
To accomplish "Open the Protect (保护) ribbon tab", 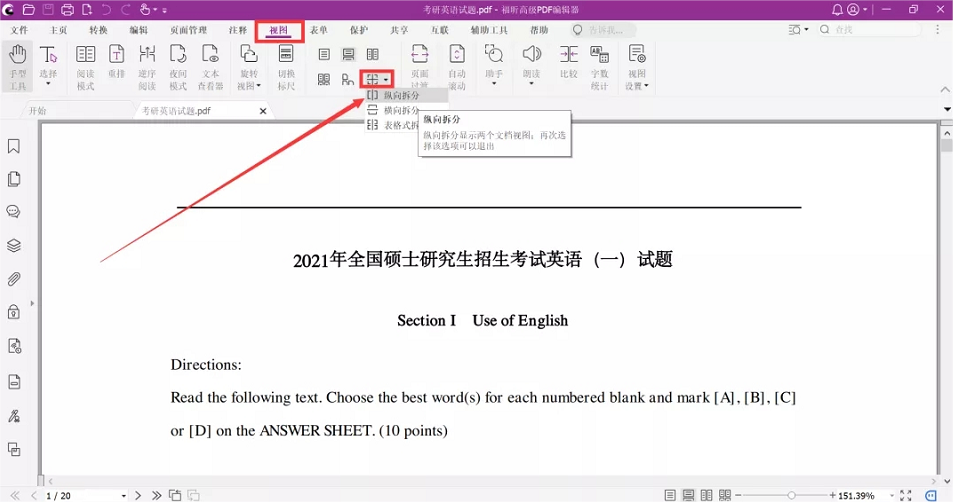I will coord(359,30).
